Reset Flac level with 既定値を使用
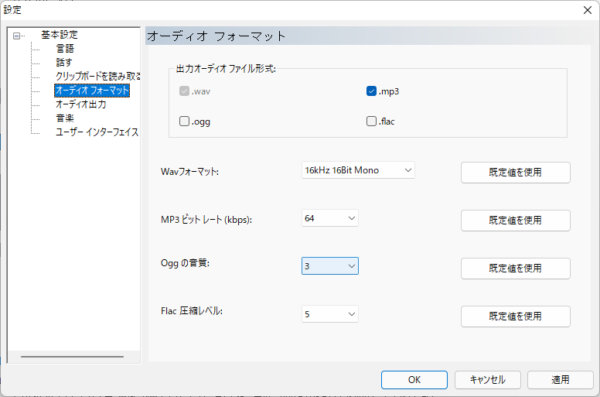Viewport: 600px width, 397px height. pyautogui.click(x=515, y=316)
